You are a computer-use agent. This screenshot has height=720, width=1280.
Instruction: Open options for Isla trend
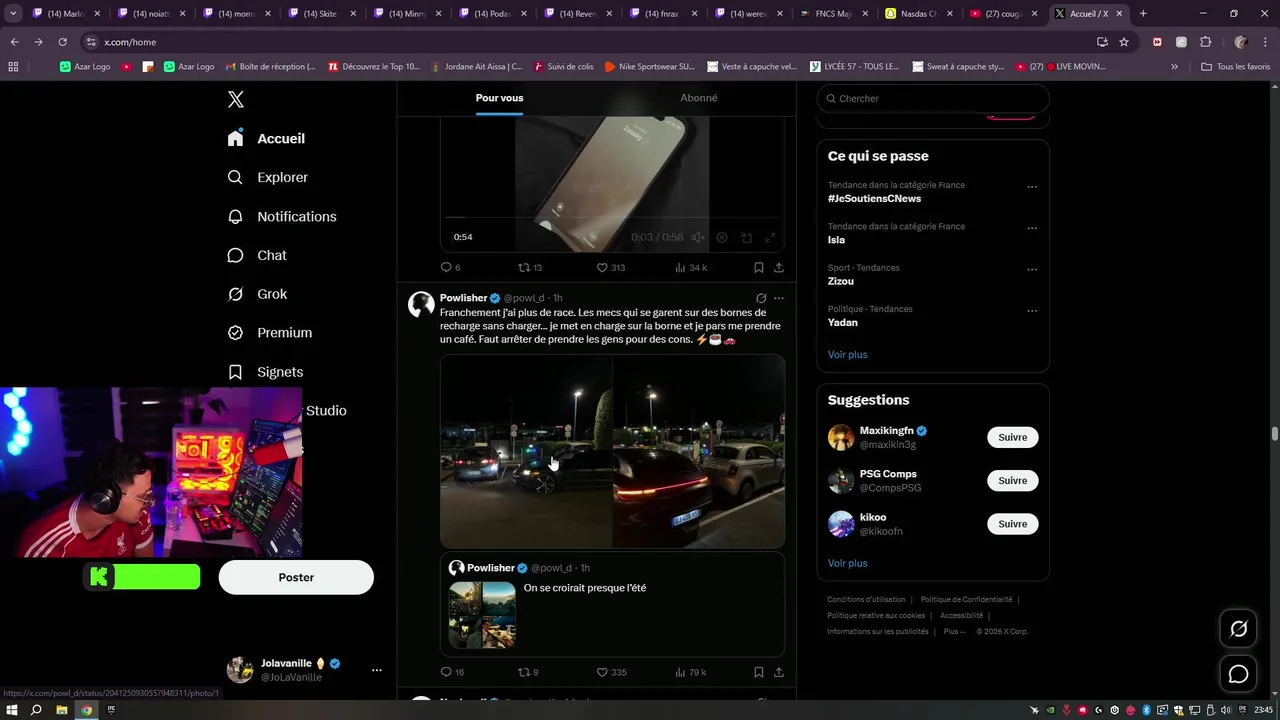(x=1032, y=228)
